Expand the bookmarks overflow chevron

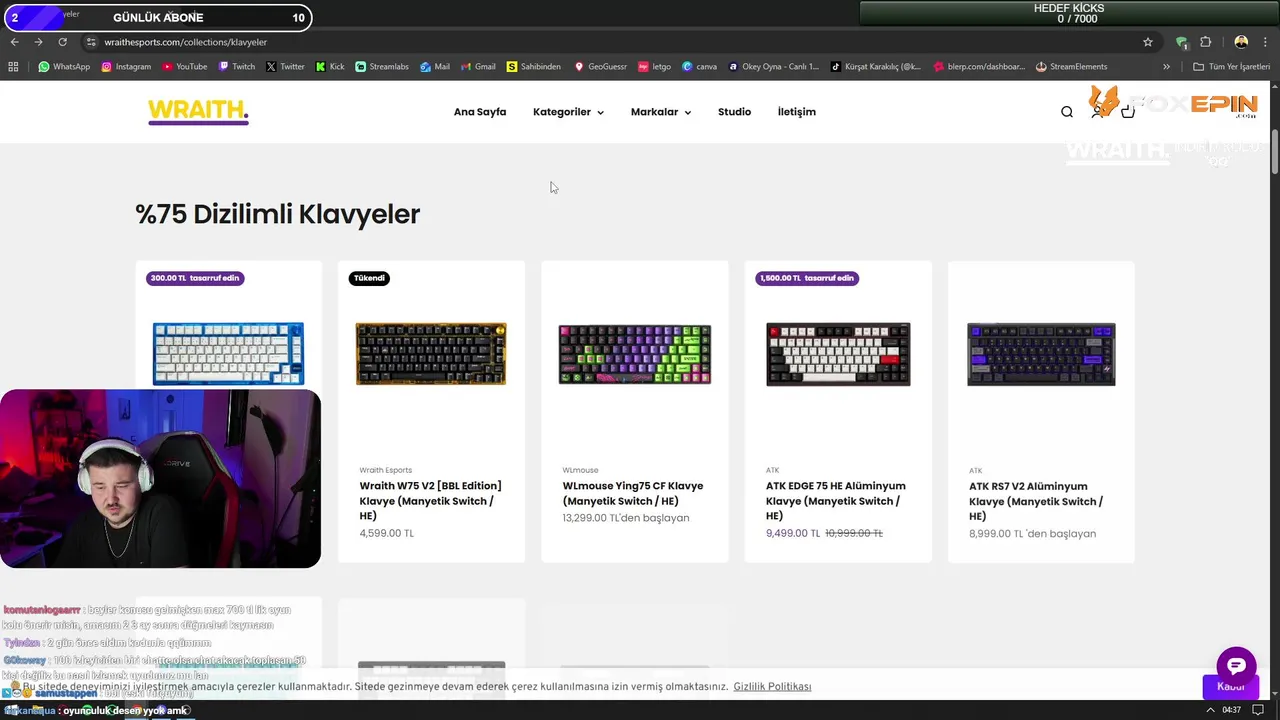1166,67
